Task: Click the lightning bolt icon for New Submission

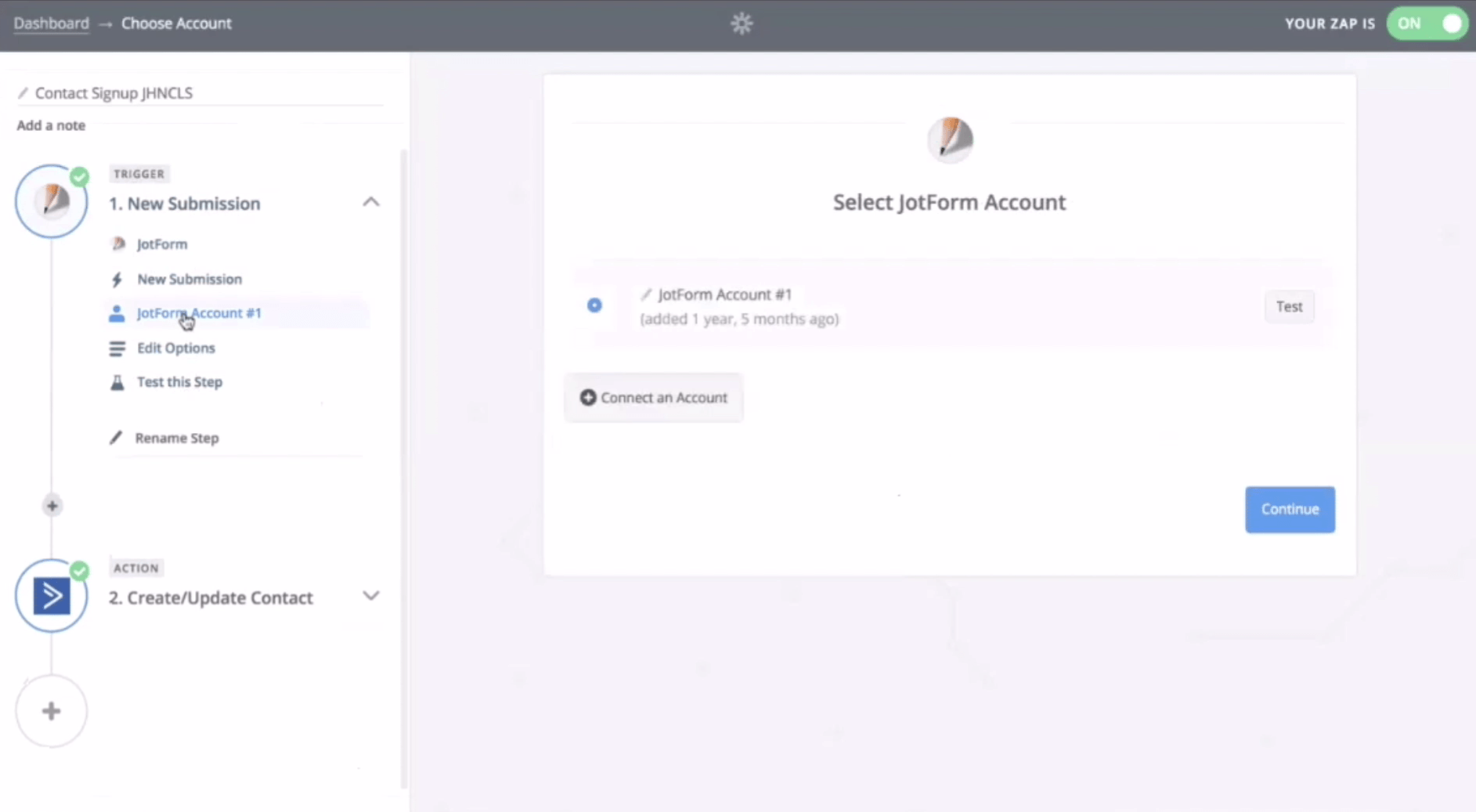Action: point(117,280)
